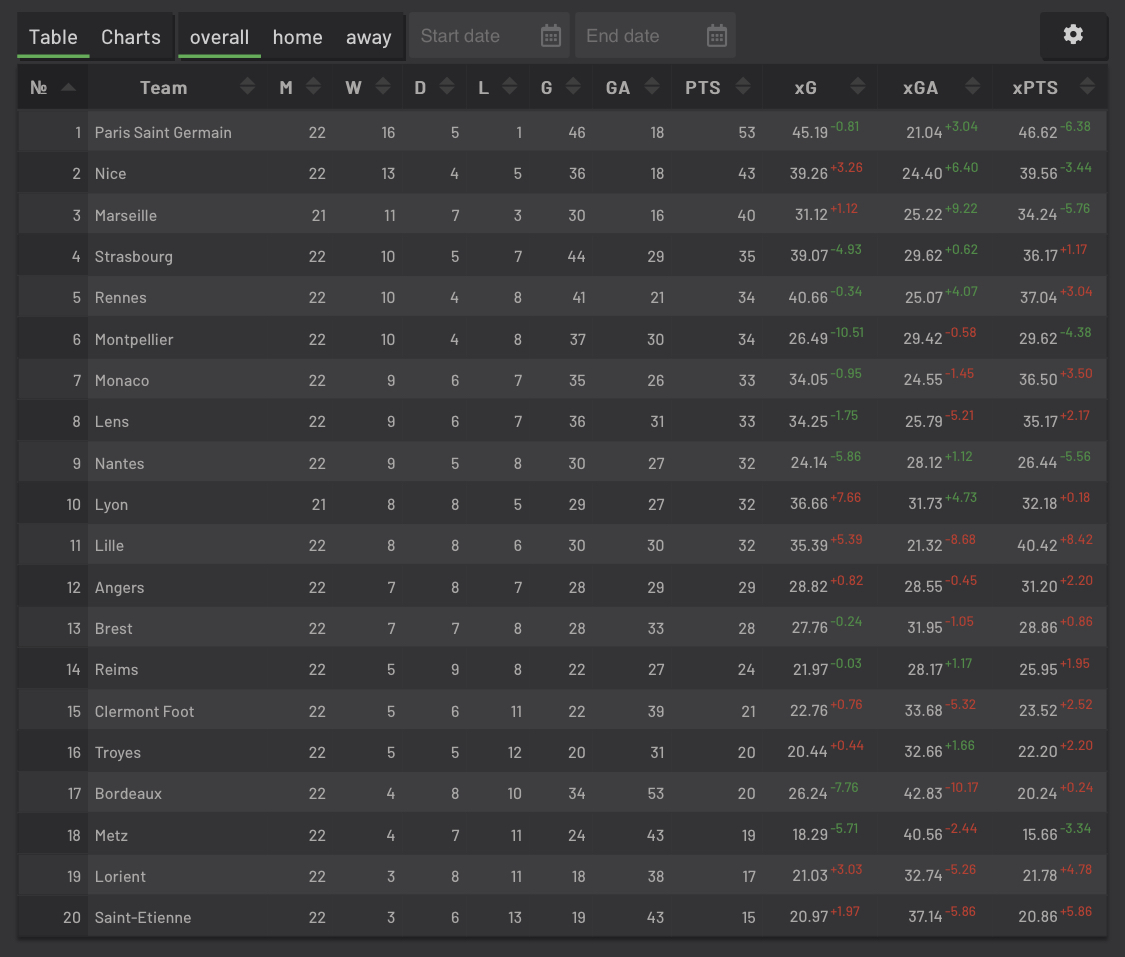The width and height of the screenshot is (1125, 957).
Task: Switch filter to away matches
Action: (368, 37)
